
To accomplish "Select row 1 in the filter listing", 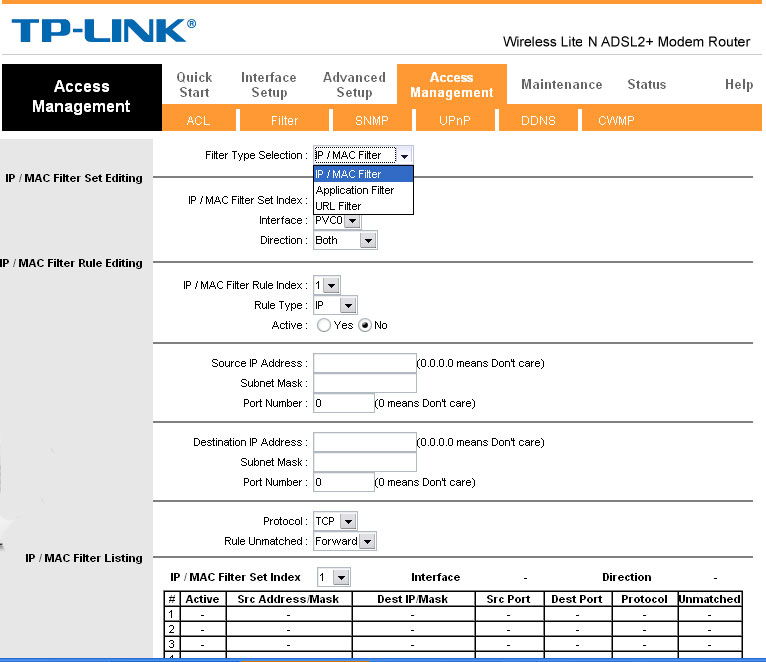I will tap(453, 614).
